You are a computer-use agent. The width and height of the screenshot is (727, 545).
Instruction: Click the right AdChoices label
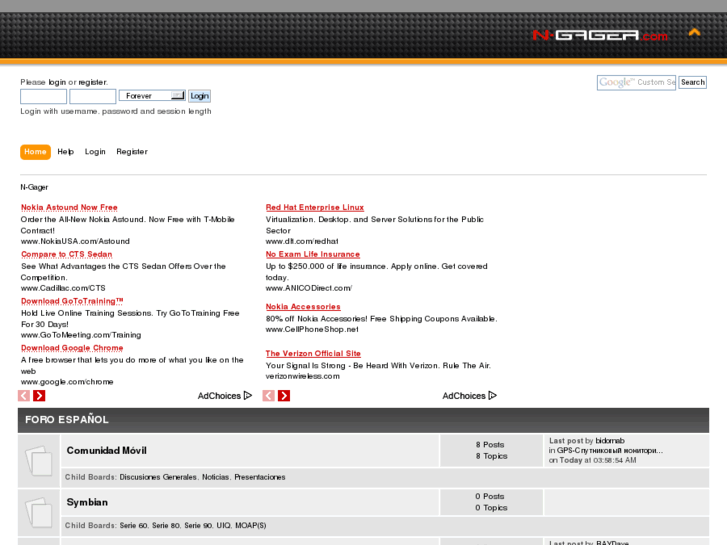point(464,396)
